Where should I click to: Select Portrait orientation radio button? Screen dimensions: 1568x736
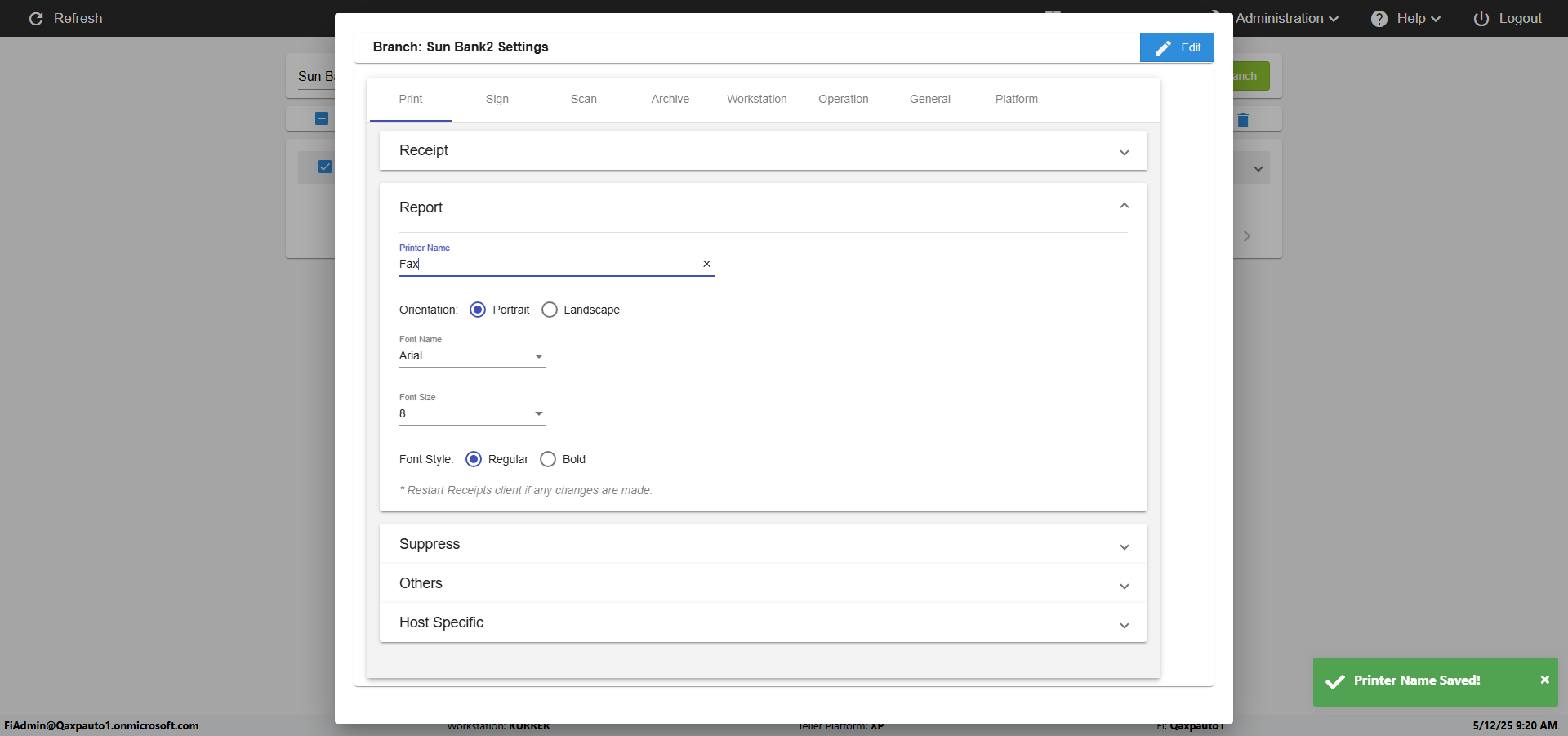[478, 310]
